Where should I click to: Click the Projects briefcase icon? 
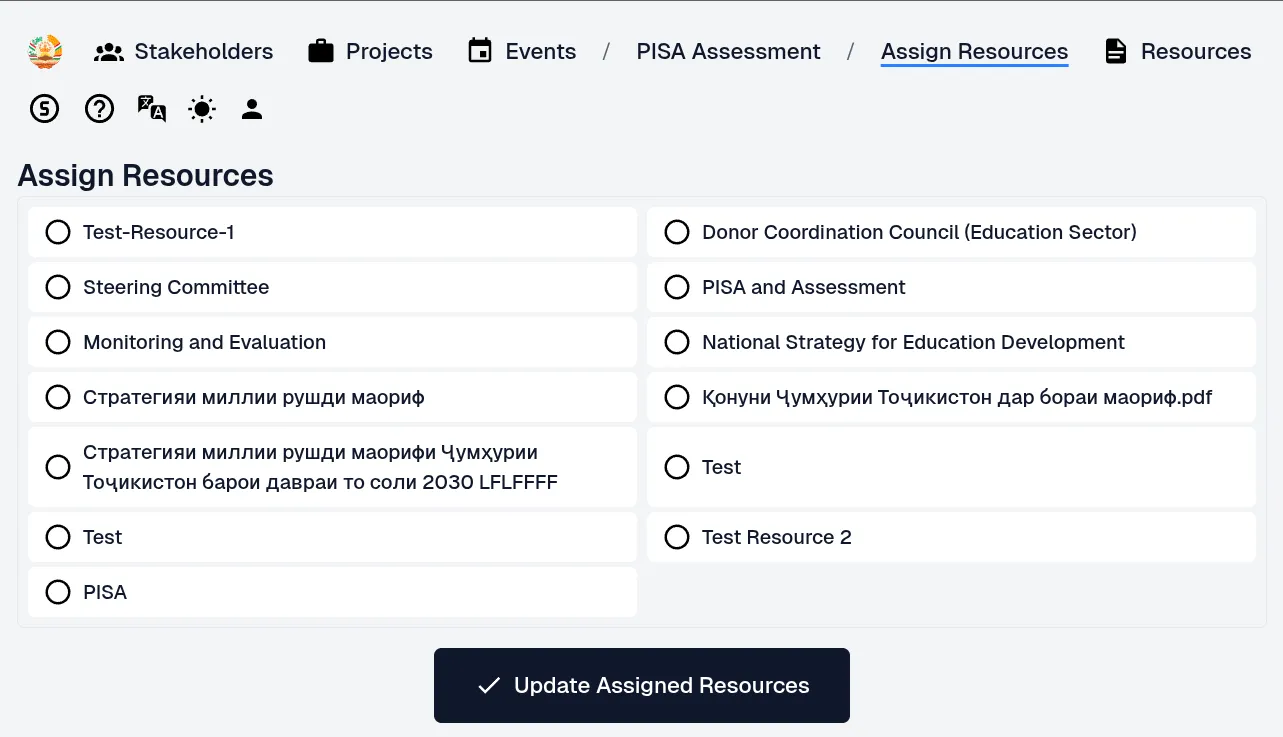(x=321, y=52)
